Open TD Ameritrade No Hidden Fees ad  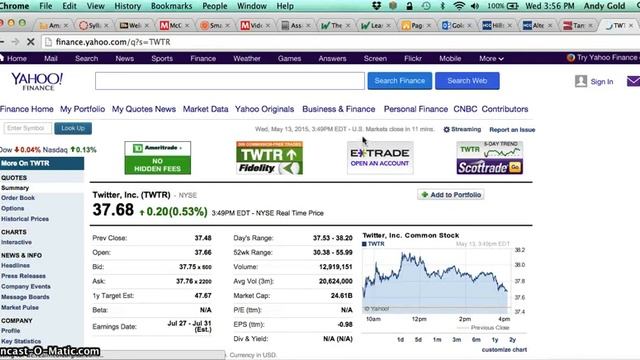158,158
